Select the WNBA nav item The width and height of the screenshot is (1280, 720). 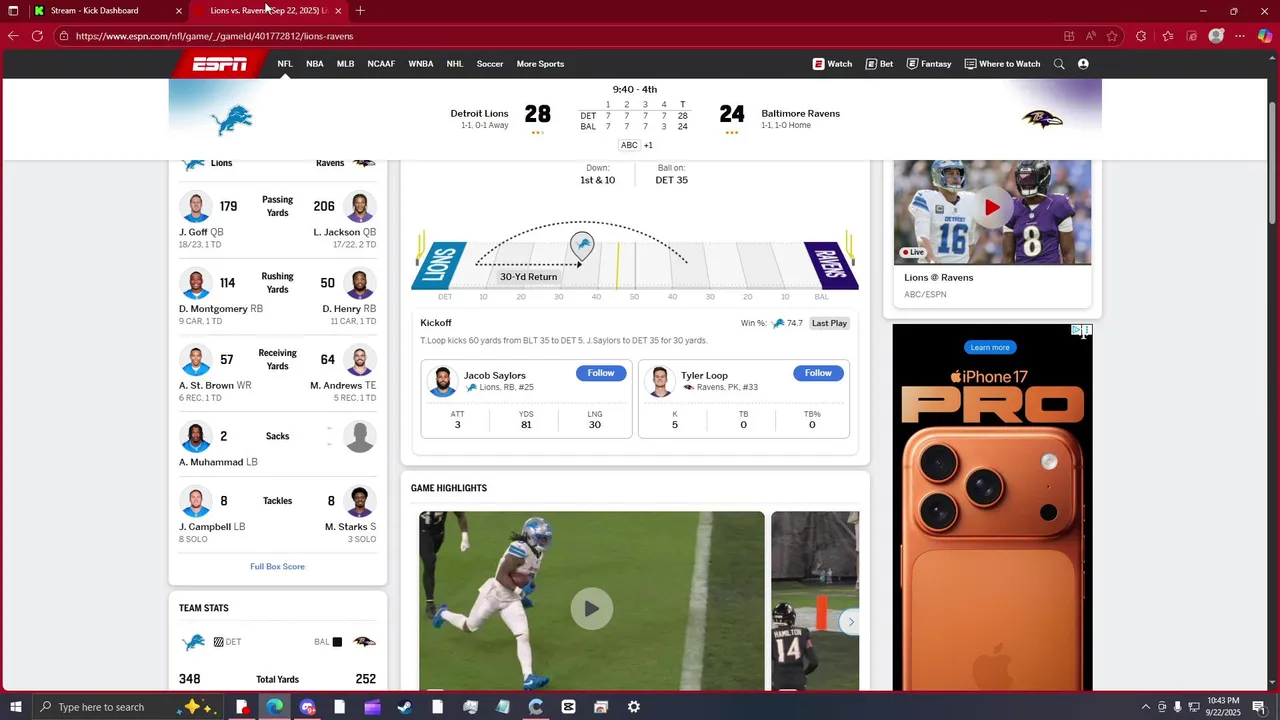click(x=421, y=64)
